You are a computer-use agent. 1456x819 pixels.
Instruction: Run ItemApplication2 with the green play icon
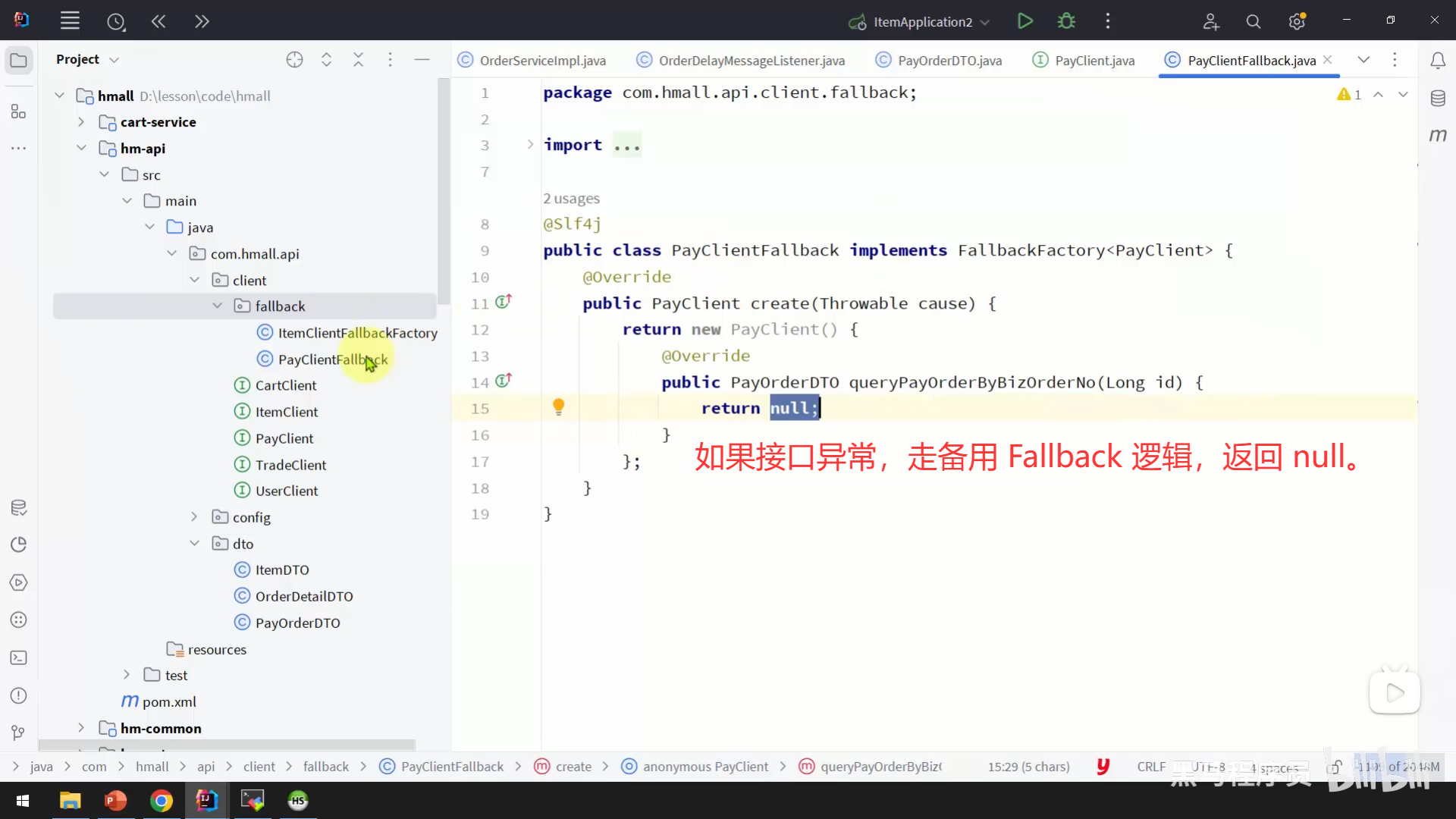(x=1025, y=21)
